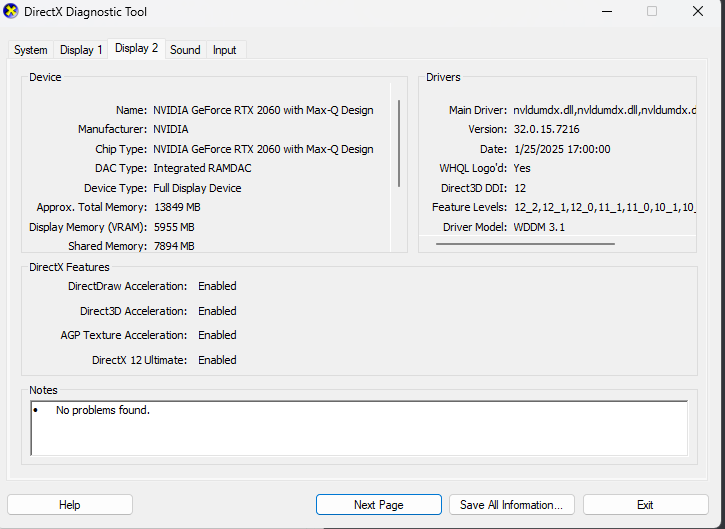This screenshot has width=725, height=529.
Task: Click the Device panel vertical scrollbar
Action: point(400,140)
